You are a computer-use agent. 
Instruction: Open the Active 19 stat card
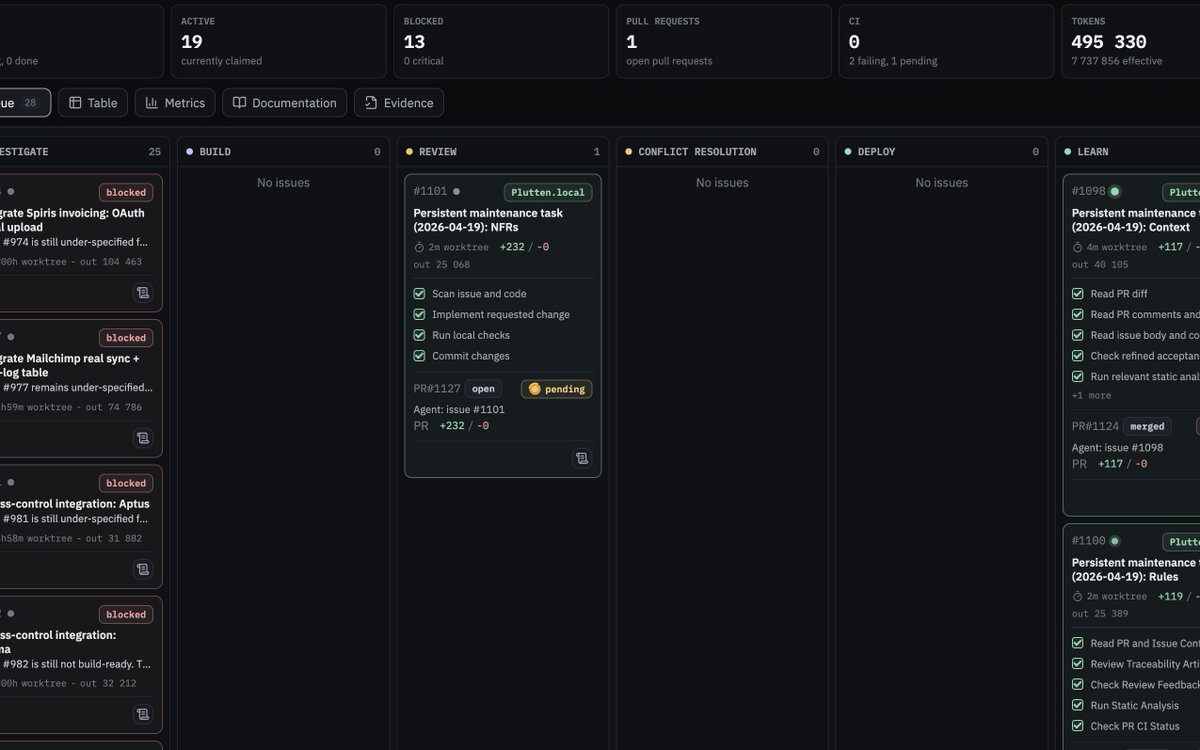(278, 41)
